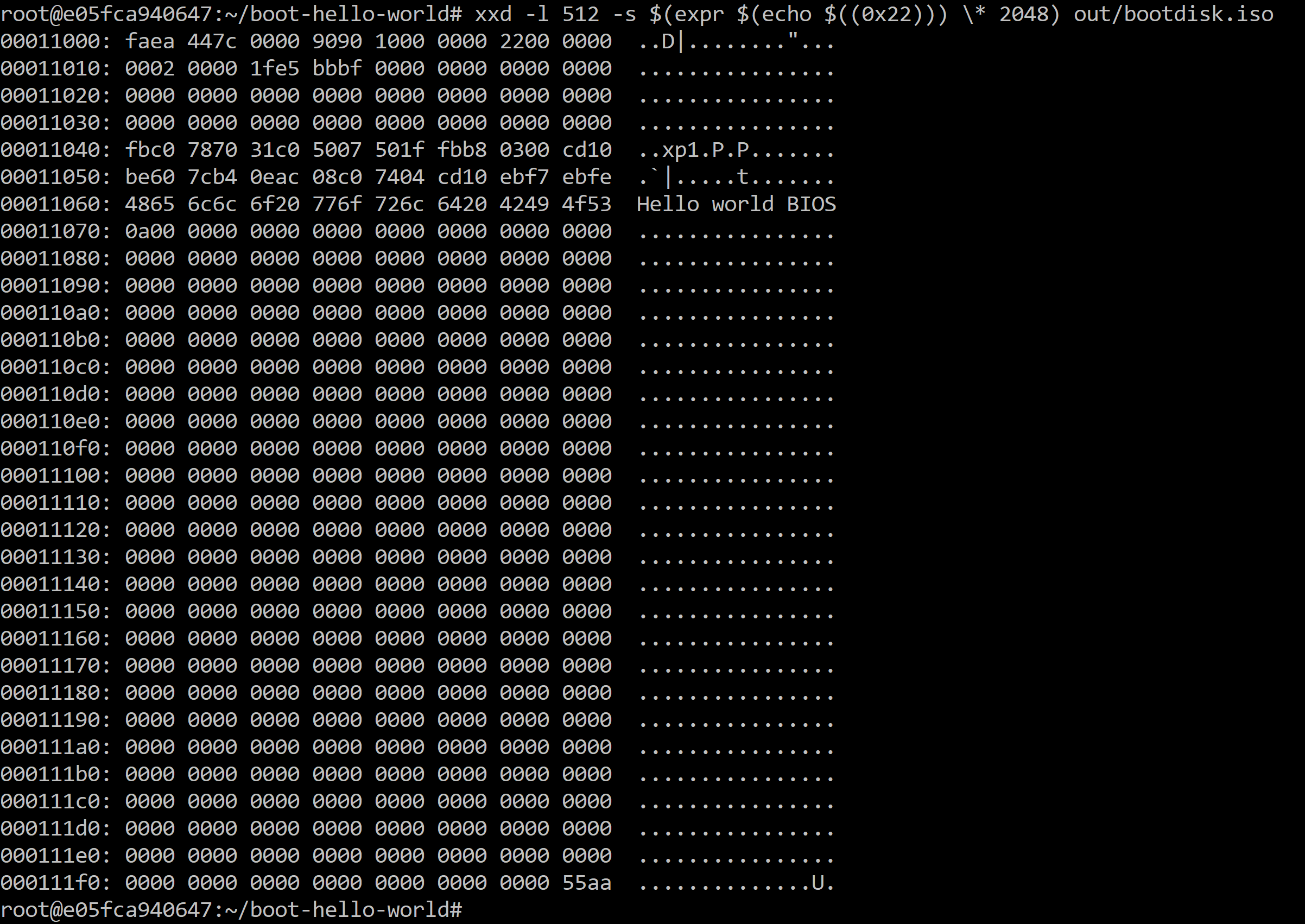The width and height of the screenshot is (1305, 924).
Task: Click offset 00011000: at row start
Action: pos(56,41)
